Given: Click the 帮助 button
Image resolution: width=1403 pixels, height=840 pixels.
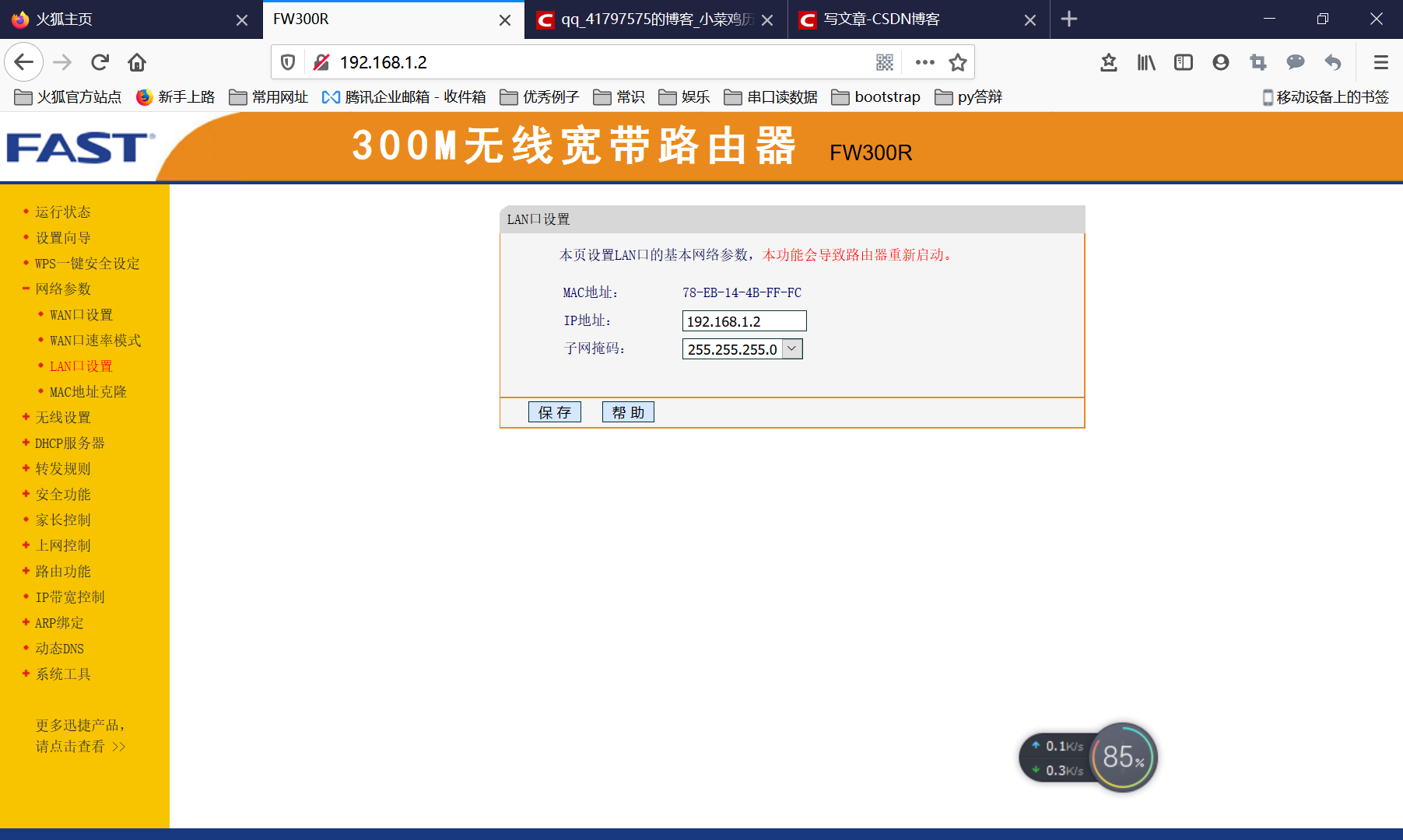Looking at the screenshot, I should [x=628, y=411].
